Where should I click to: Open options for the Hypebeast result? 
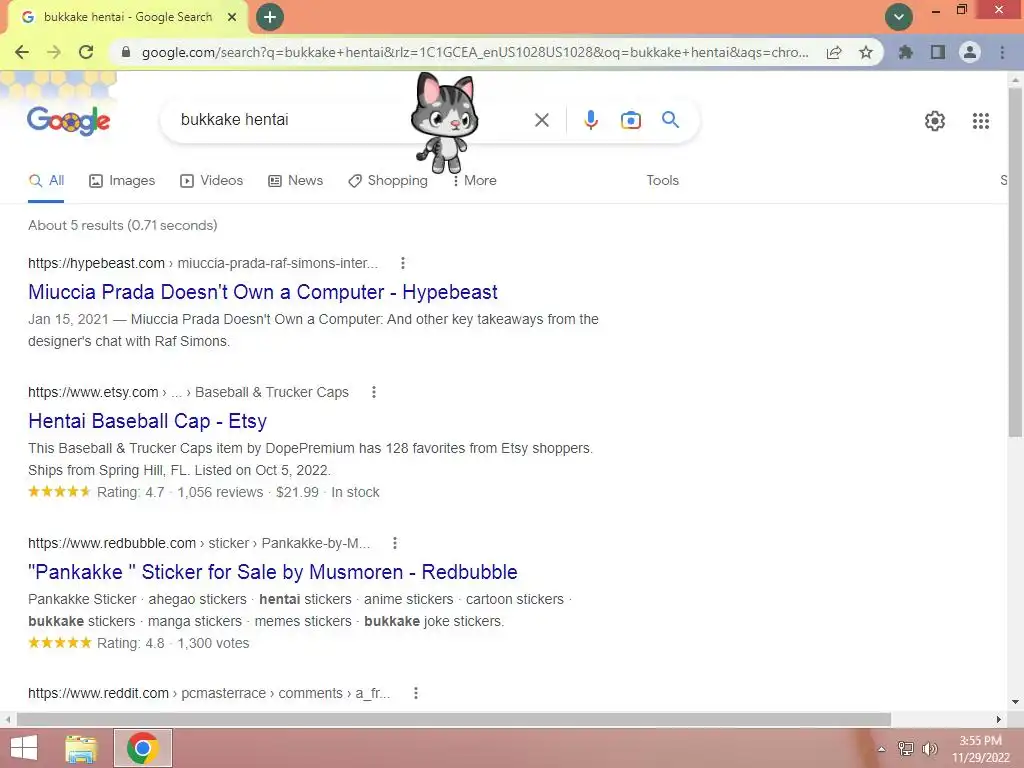coord(403,263)
